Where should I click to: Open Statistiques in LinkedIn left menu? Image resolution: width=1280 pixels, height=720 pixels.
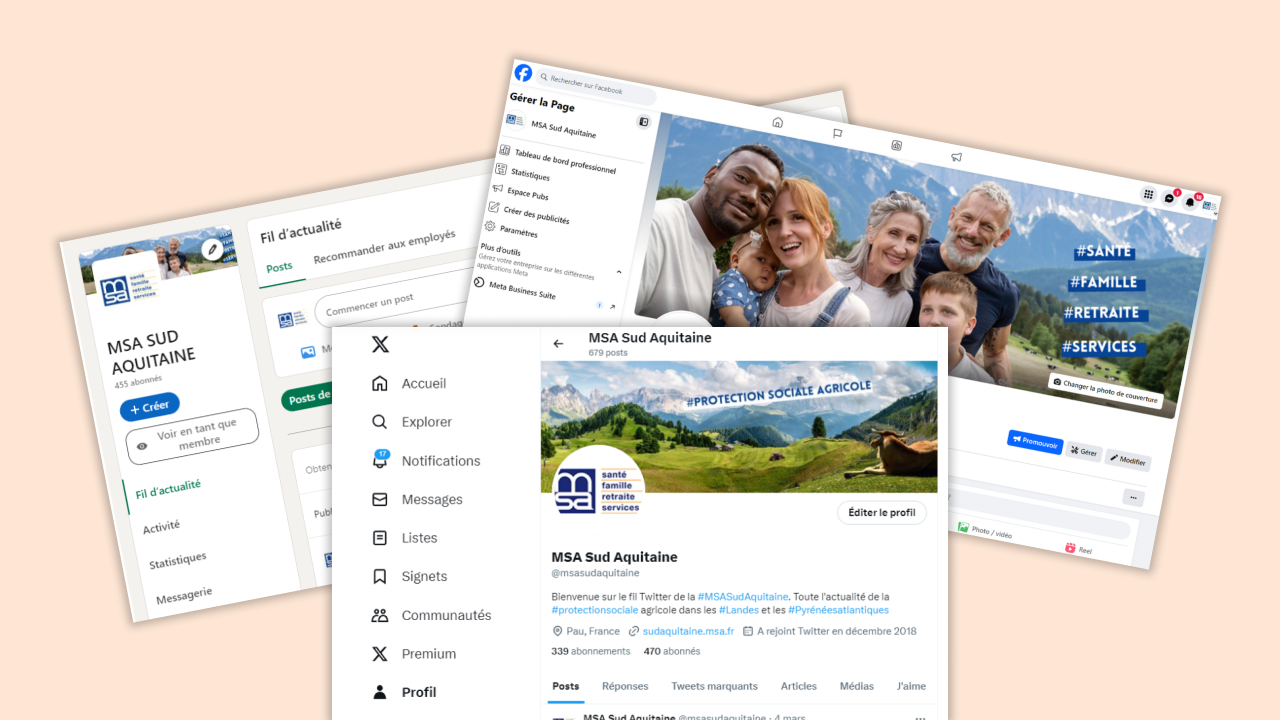[x=178, y=560]
